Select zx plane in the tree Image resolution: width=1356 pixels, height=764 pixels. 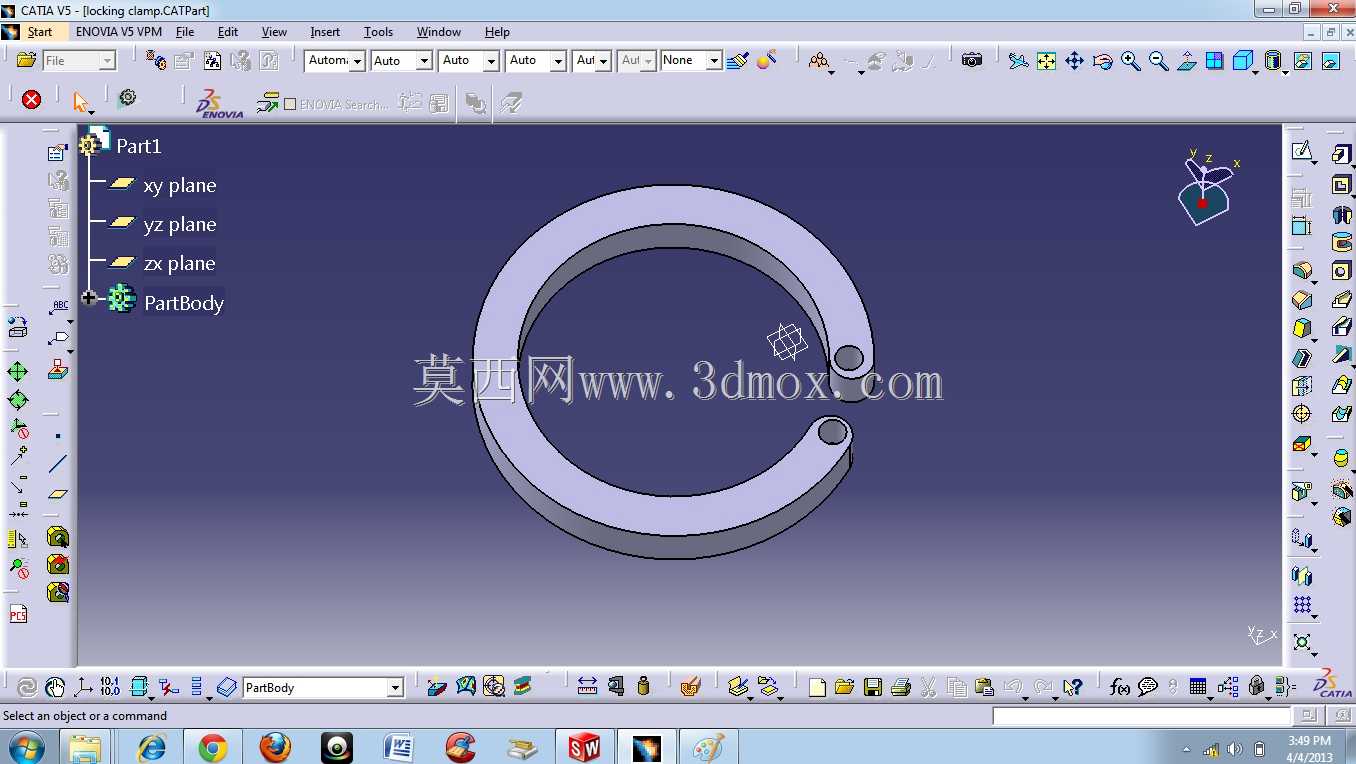pyautogui.click(x=179, y=263)
